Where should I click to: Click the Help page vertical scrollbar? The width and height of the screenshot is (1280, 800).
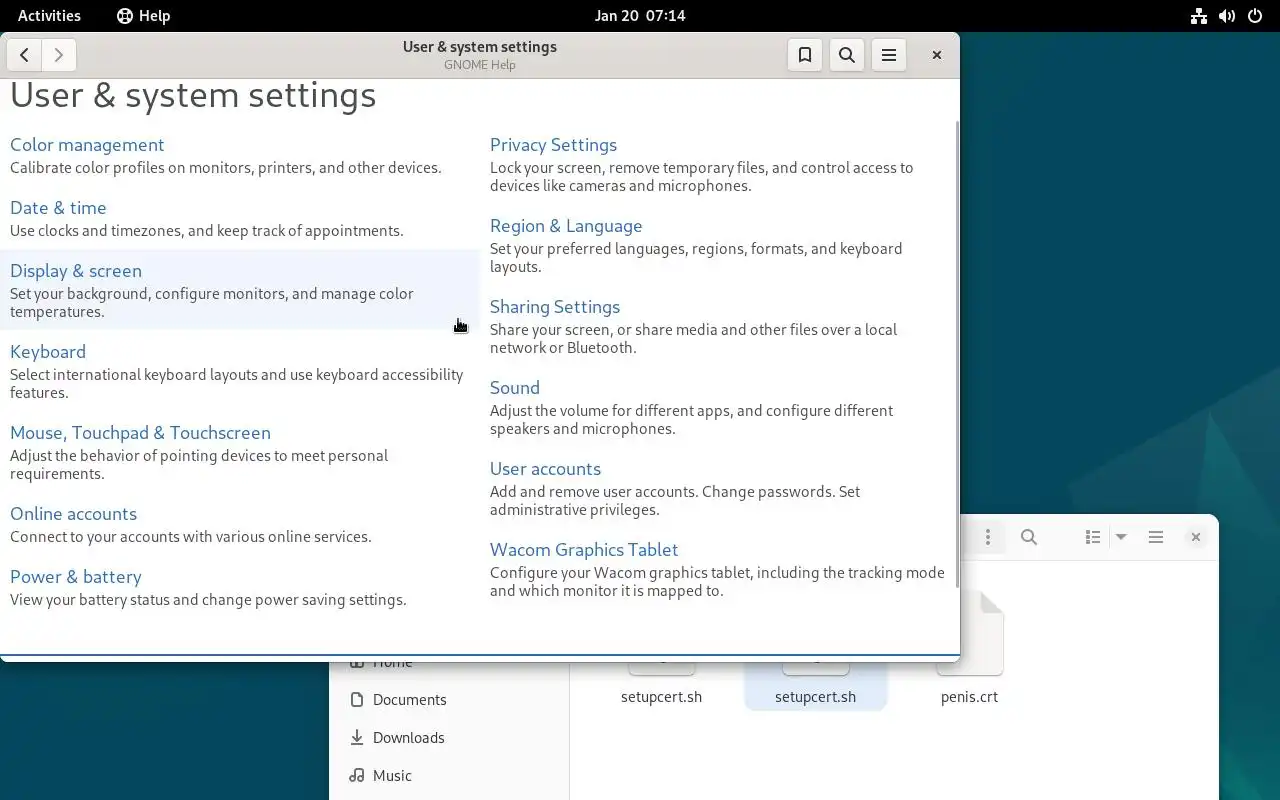(x=957, y=354)
